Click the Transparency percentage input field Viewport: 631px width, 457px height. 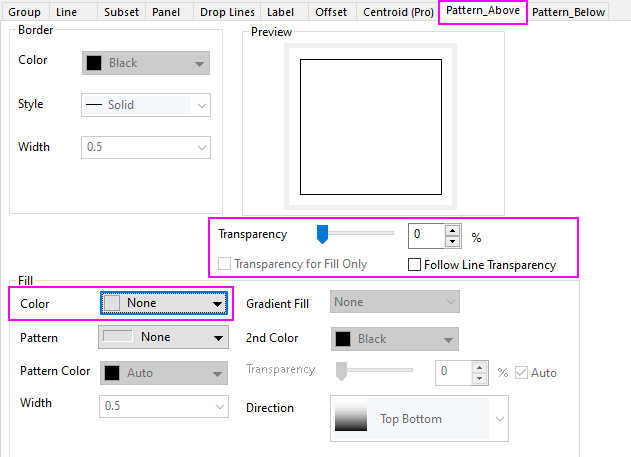[427, 236]
